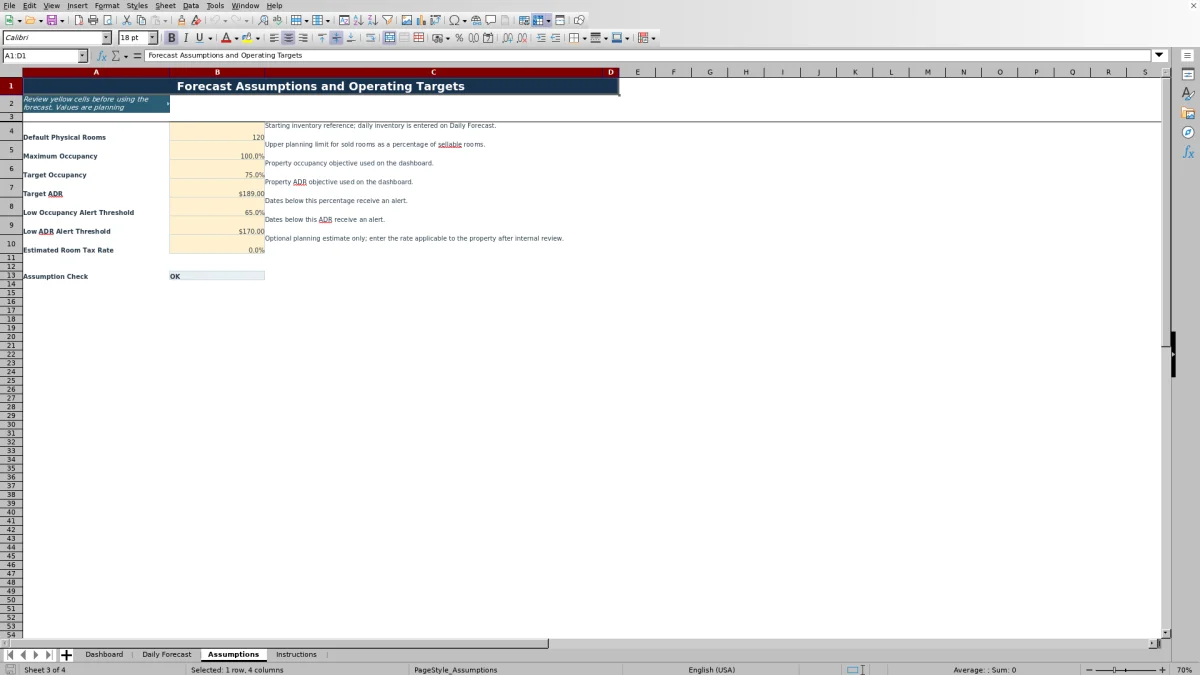Image resolution: width=1200 pixels, height=675 pixels.
Task: Open the Borders dropdown arrow
Action: pyautogui.click(x=584, y=38)
